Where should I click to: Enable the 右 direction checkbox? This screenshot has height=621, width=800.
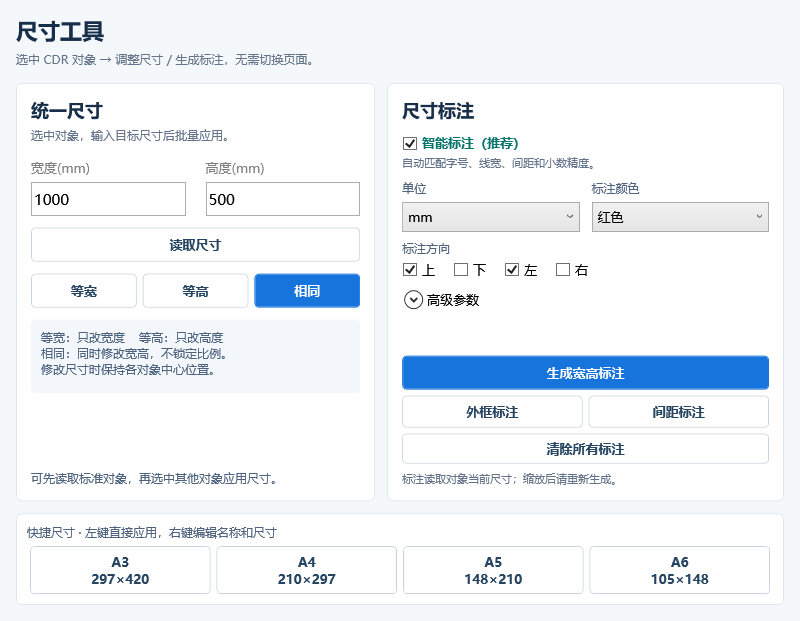pyautogui.click(x=563, y=269)
